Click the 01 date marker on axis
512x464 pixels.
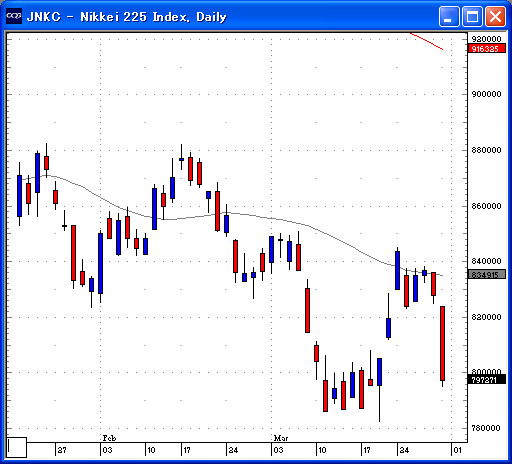(x=457, y=450)
